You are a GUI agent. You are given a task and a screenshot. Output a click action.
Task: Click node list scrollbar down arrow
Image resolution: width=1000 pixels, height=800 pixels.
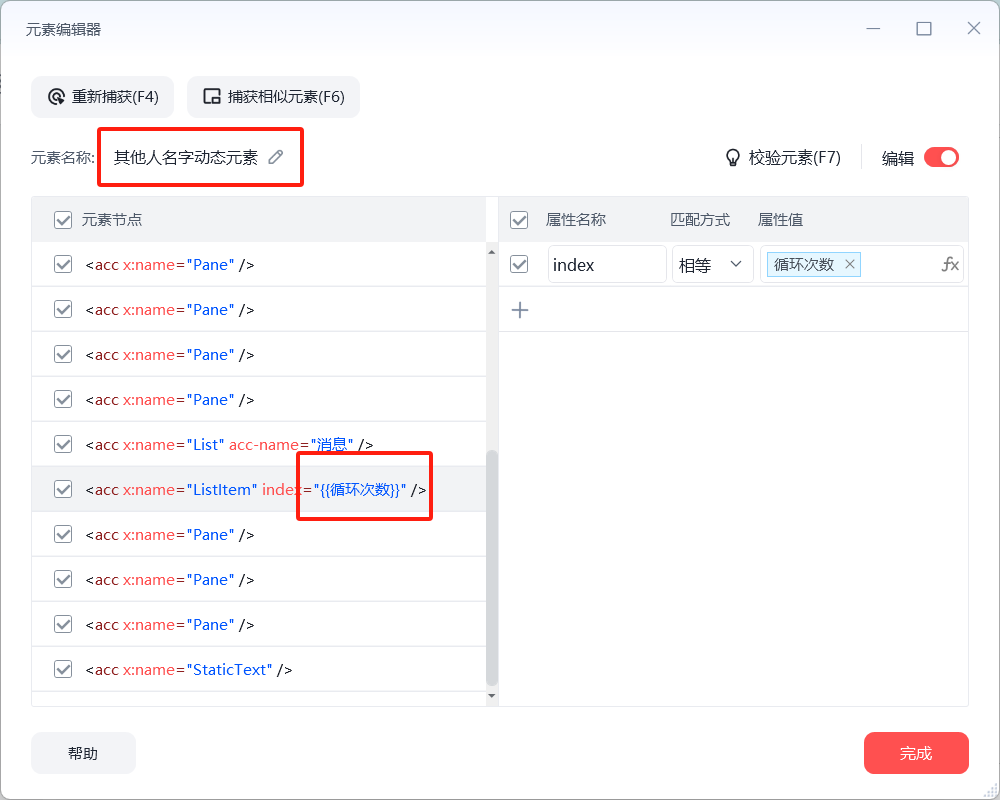click(492, 696)
